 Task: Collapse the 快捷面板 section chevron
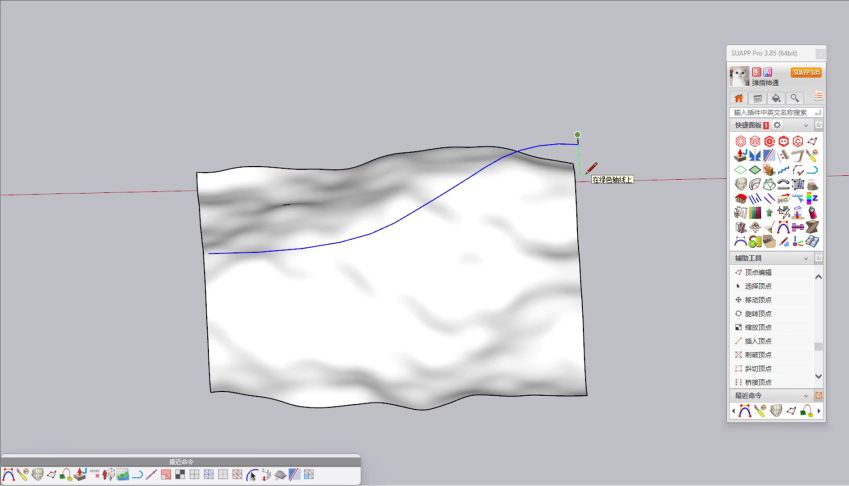[x=805, y=126]
